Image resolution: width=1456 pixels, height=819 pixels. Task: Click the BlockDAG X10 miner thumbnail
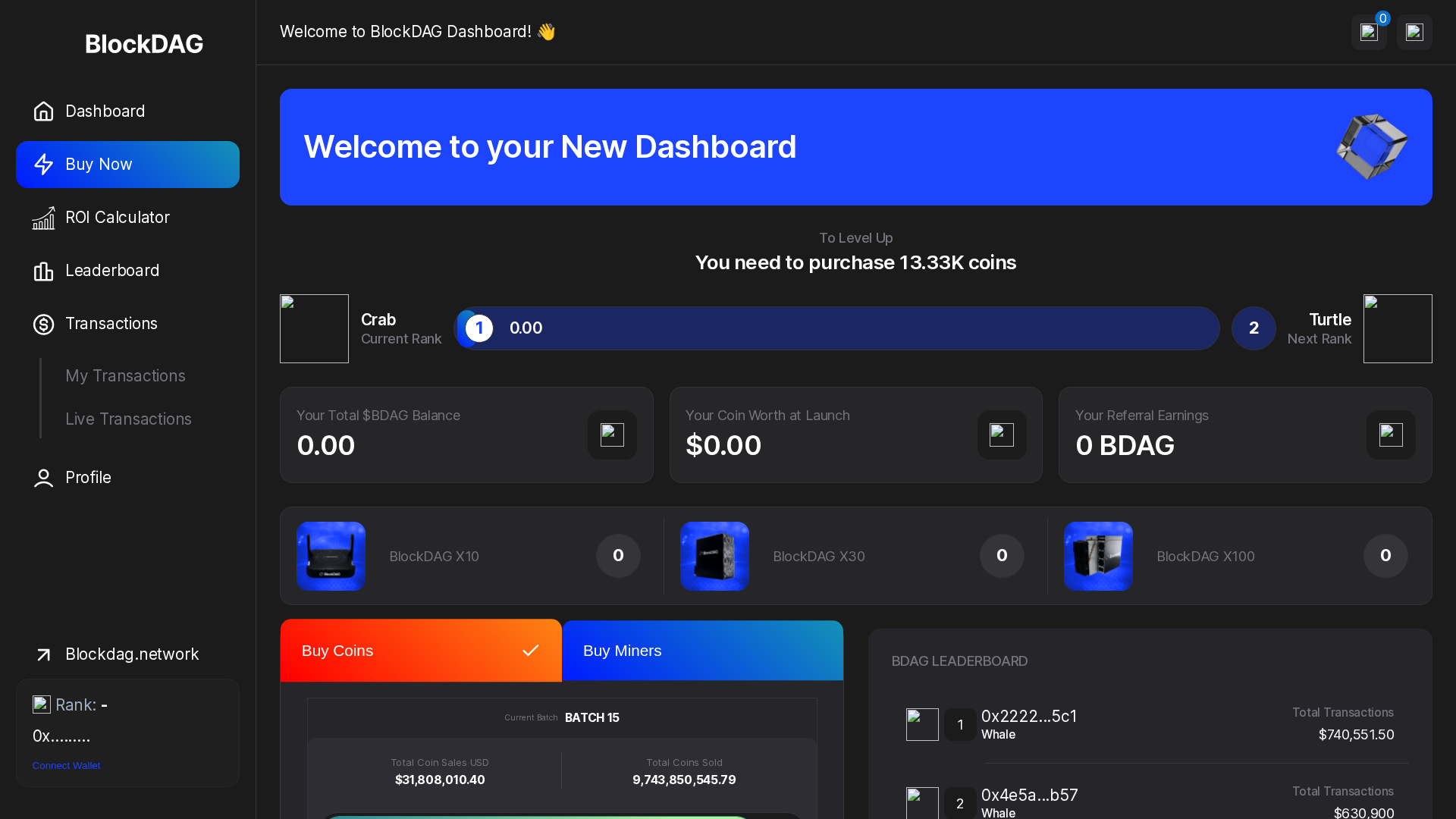point(331,556)
